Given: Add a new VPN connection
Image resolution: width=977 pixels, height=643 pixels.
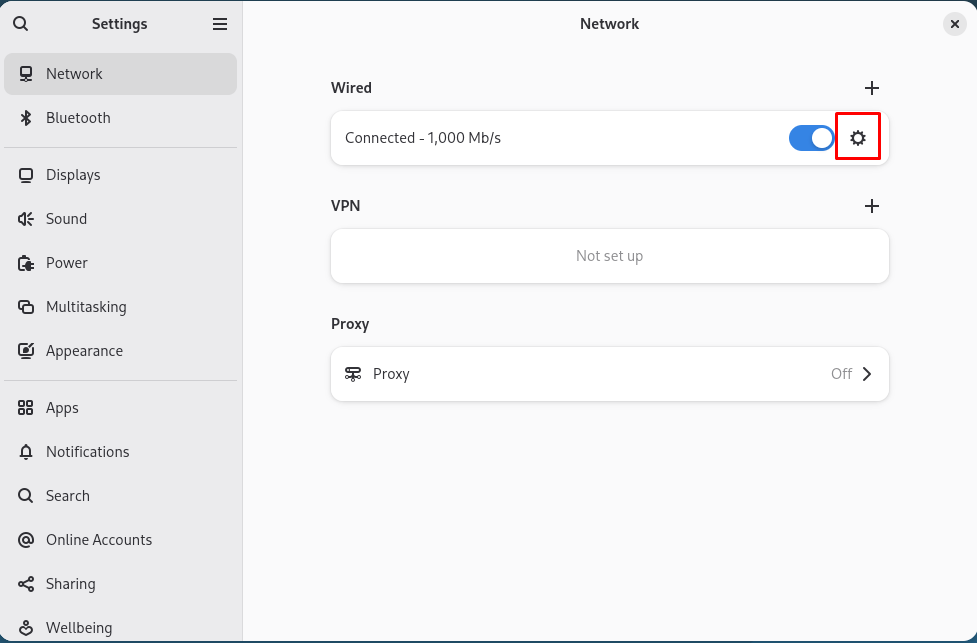Looking at the screenshot, I should pos(871,206).
